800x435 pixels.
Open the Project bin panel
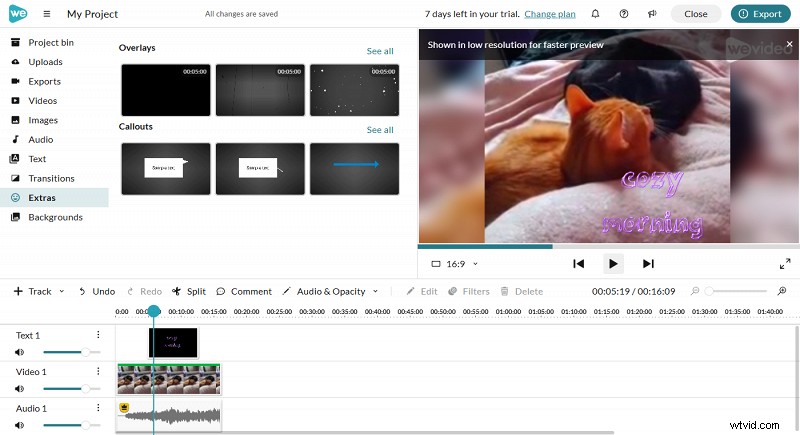tap(54, 42)
